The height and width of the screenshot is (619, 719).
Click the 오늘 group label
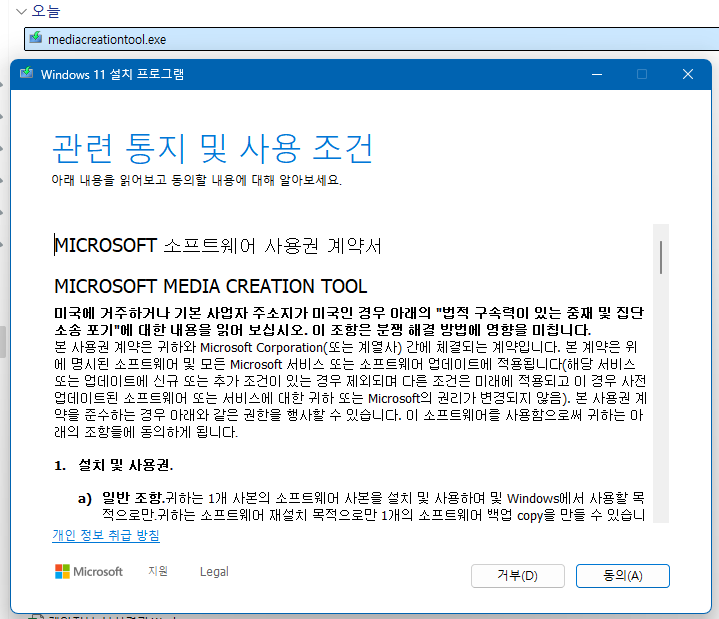click(46, 11)
